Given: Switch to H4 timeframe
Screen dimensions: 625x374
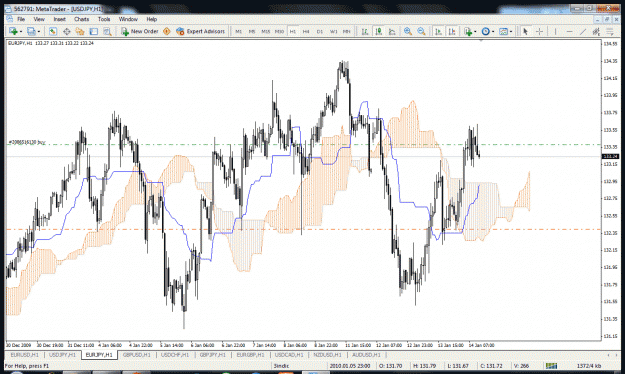Looking at the screenshot, I should [x=306, y=31].
